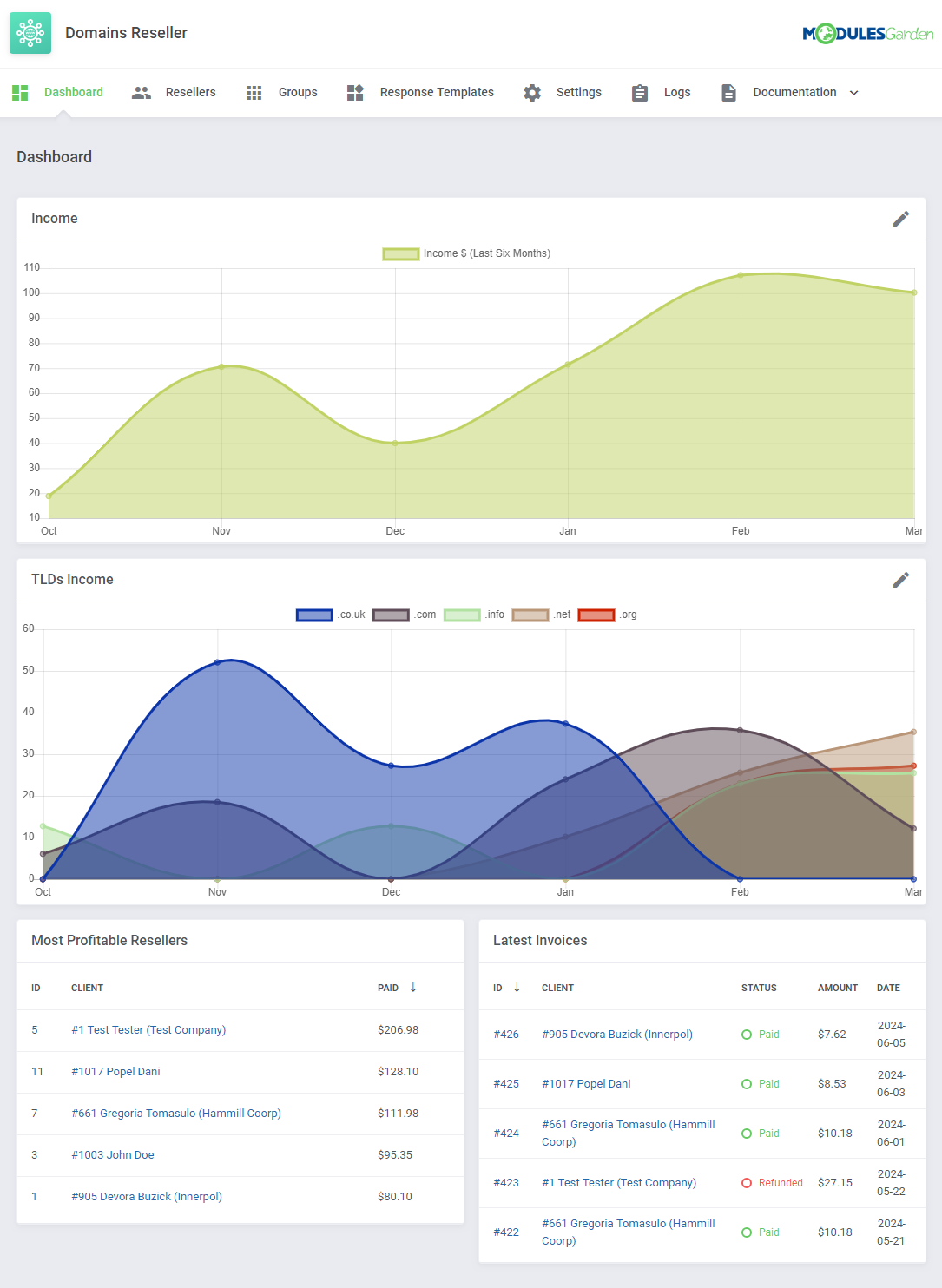
Task: Click the CLIENT column header in Latest Invoices
Action: [557, 988]
